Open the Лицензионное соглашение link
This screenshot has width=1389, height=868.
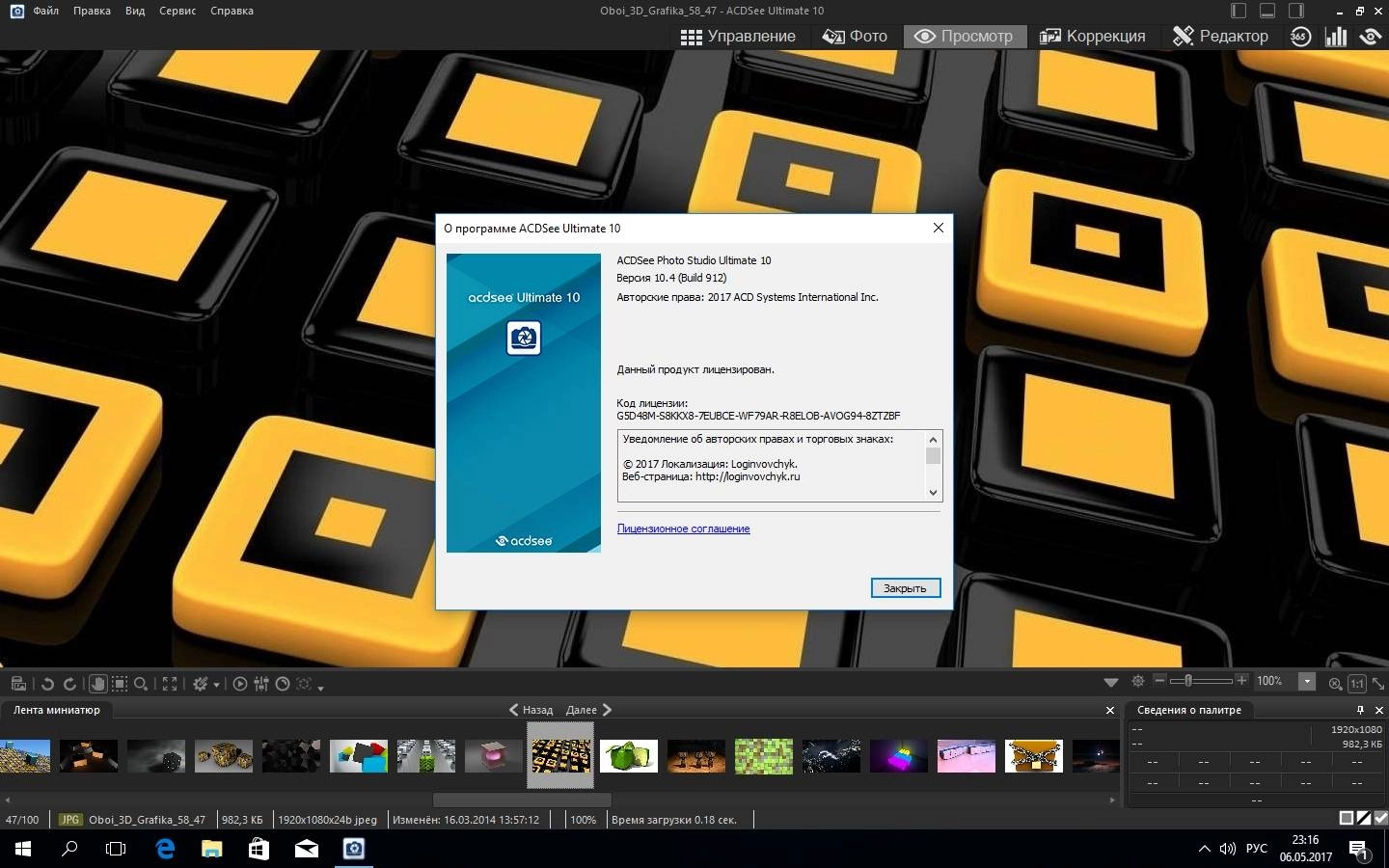pyautogui.click(x=683, y=529)
